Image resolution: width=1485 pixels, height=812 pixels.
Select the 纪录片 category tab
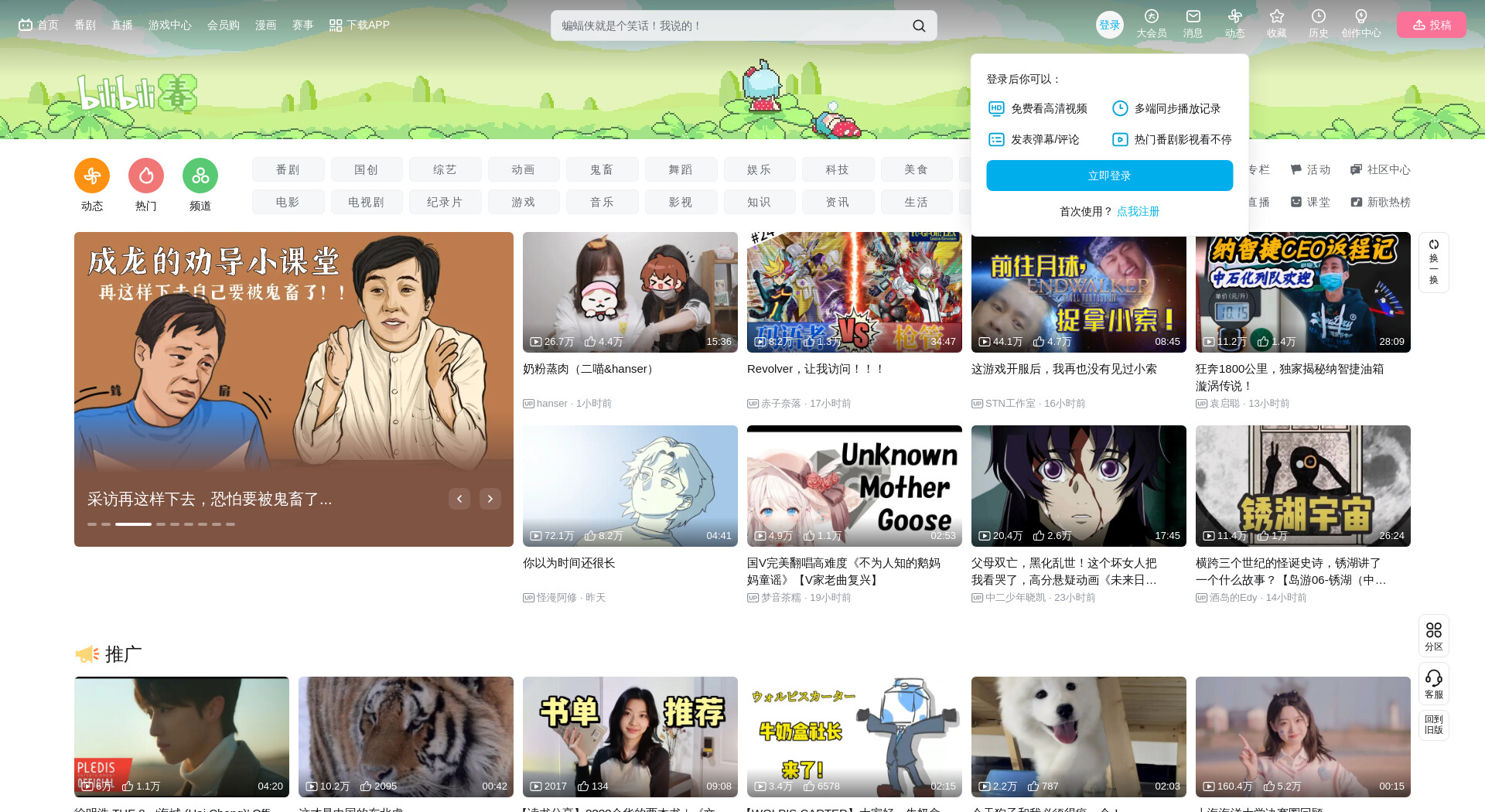[445, 202]
